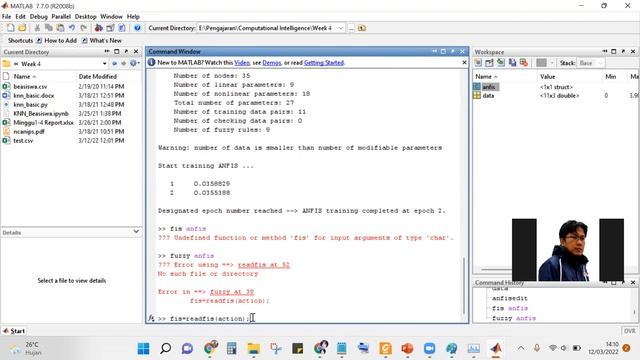Select file beasiswa.csv
The height and width of the screenshot is (360, 640).
coord(30,87)
